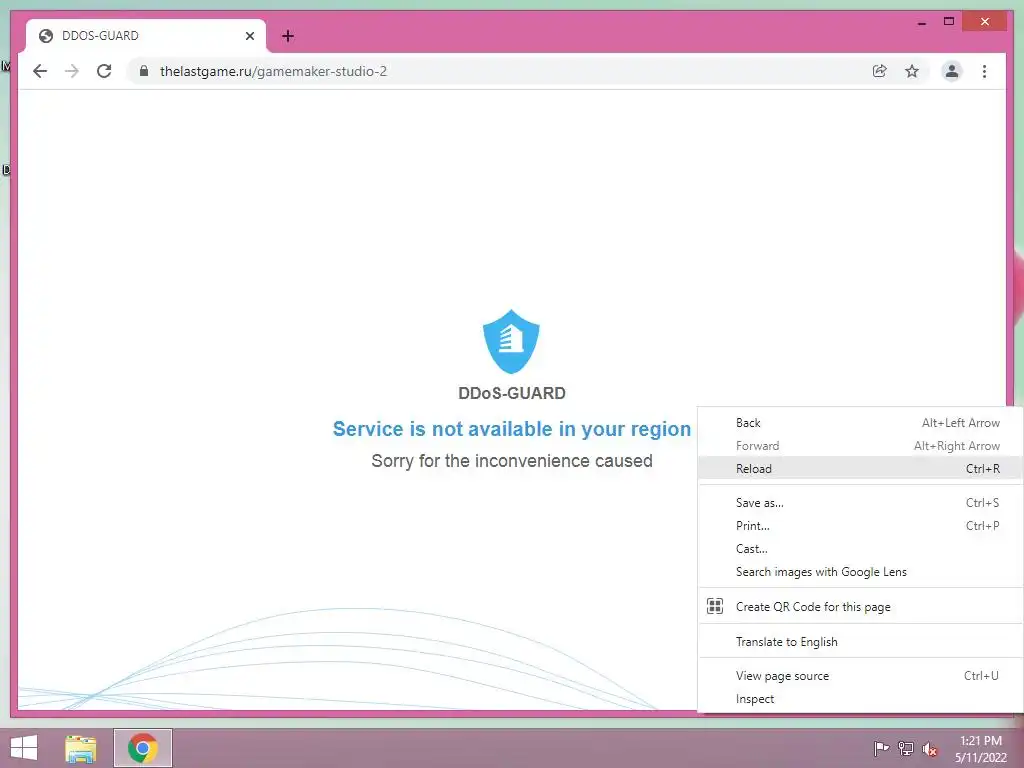Click the Chrome taskbar icon
1024x768 pixels.
143,748
